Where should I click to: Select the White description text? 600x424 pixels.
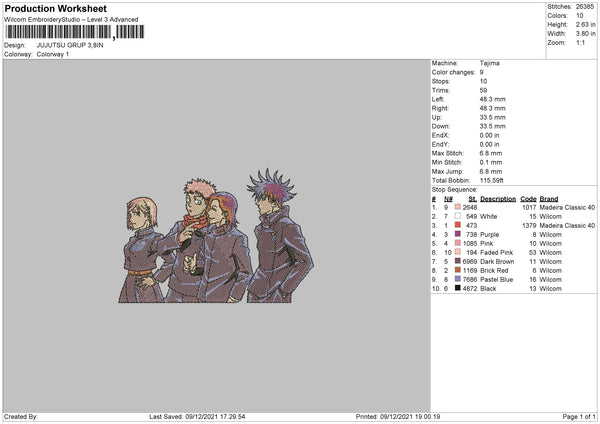coord(489,217)
